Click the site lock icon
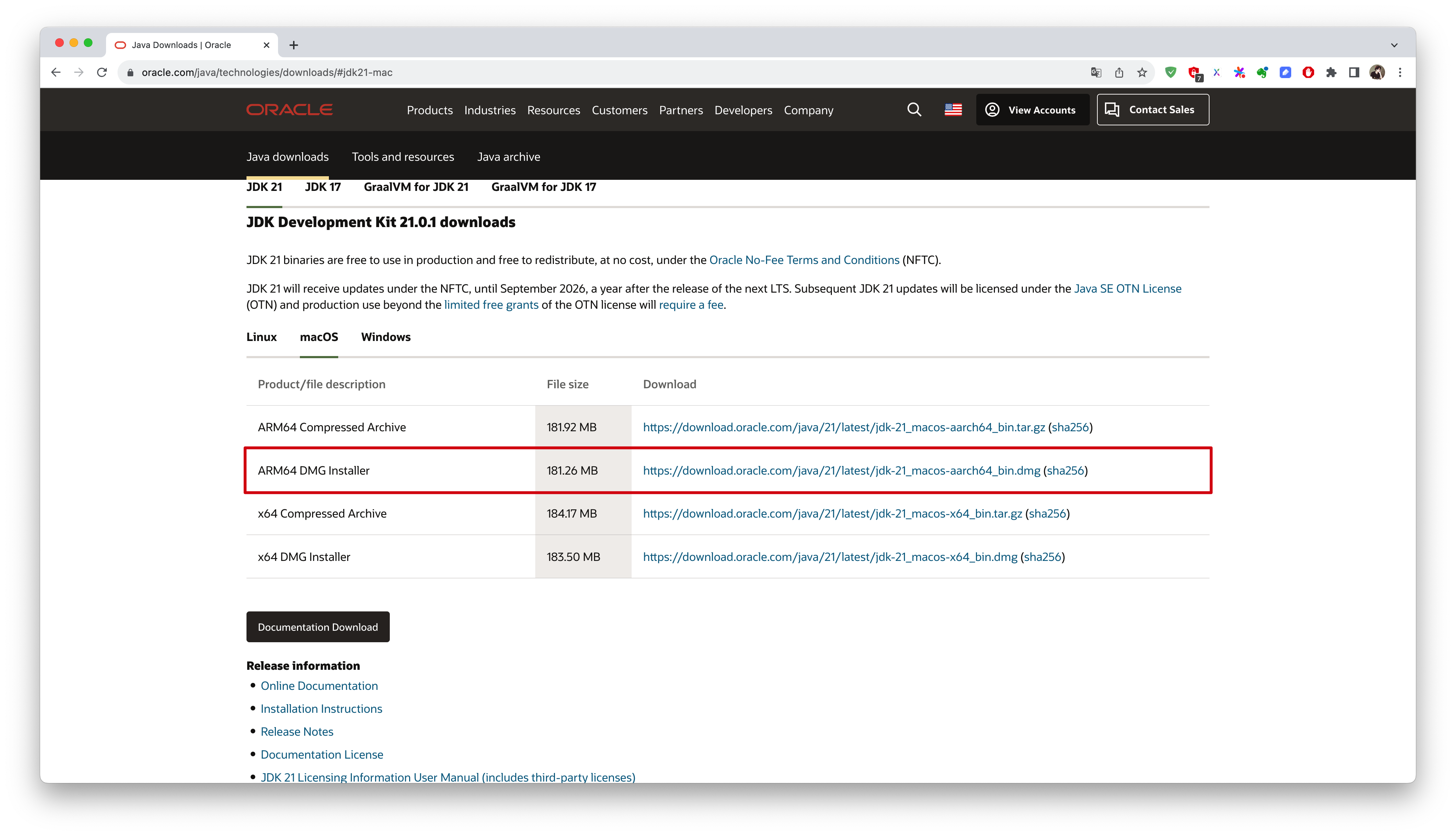This screenshot has width=1456, height=836. pyautogui.click(x=130, y=72)
